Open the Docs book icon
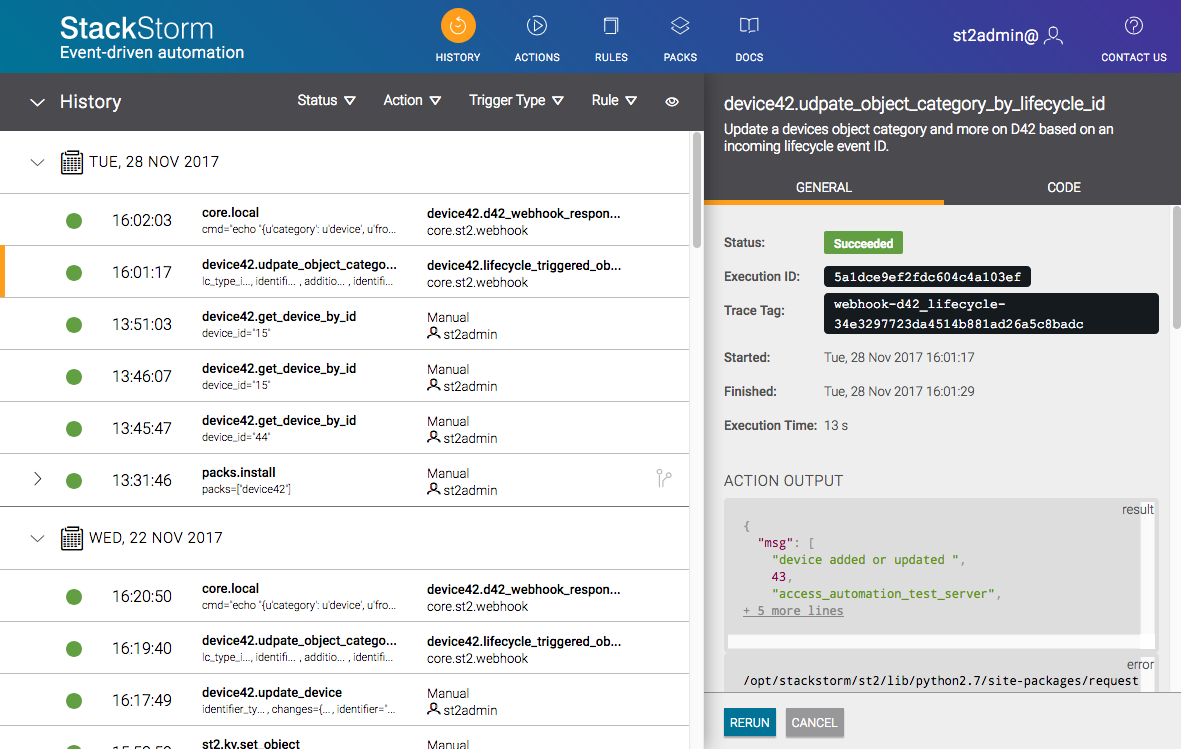The height and width of the screenshot is (749, 1181). tap(749, 26)
